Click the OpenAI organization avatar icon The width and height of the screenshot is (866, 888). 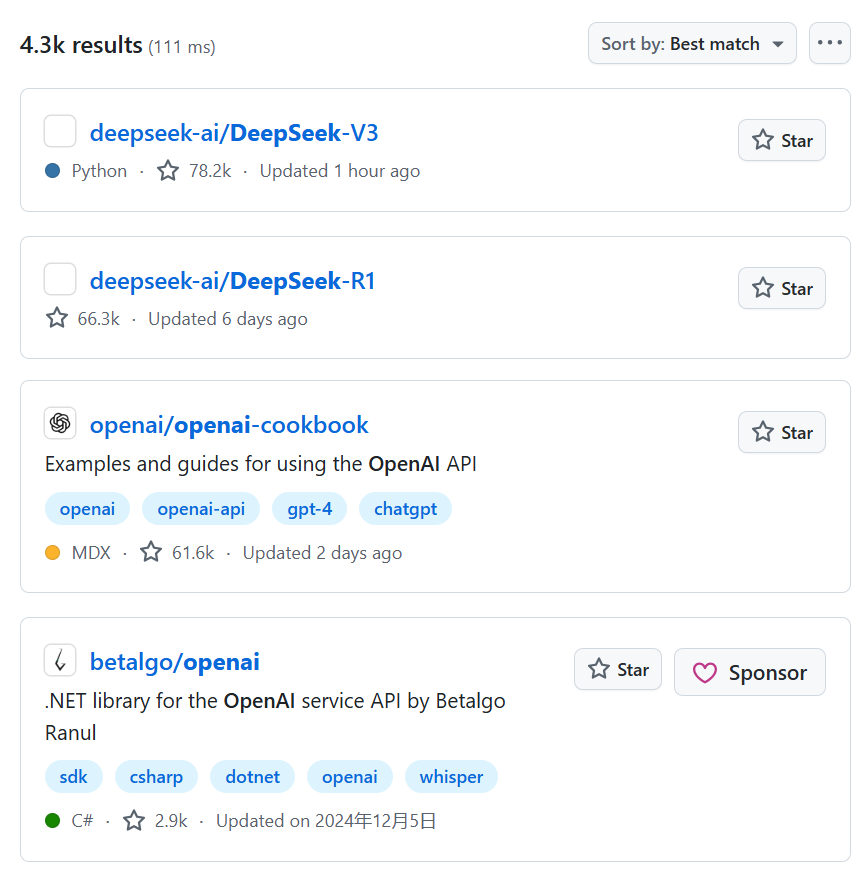[60, 423]
